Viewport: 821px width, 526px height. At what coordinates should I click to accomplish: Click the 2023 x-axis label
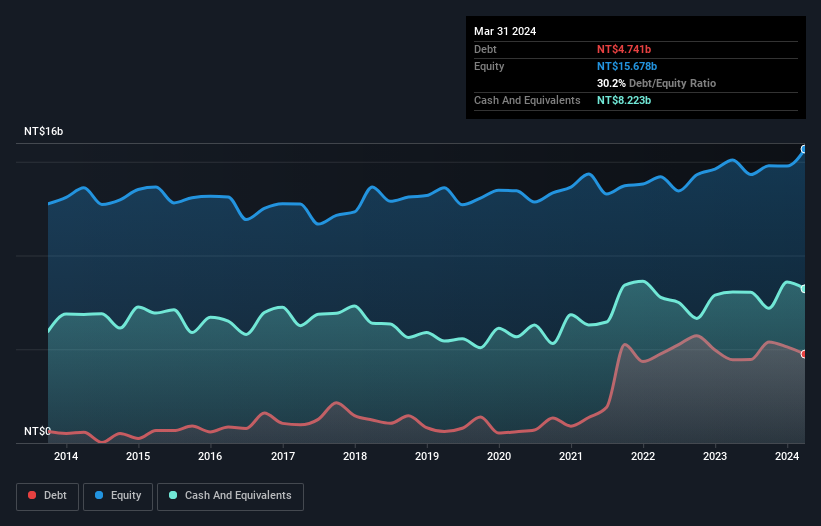tap(715, 456)
